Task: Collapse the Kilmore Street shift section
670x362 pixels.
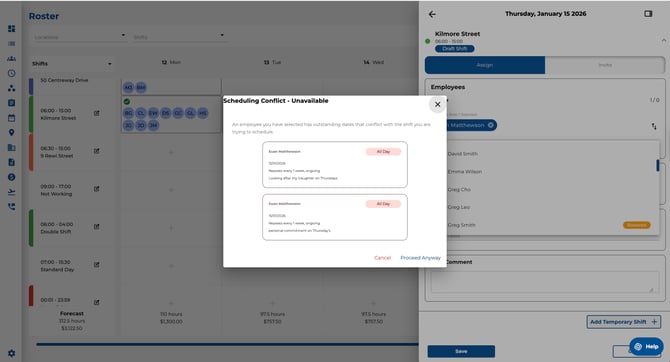Action: pos(664,41)
